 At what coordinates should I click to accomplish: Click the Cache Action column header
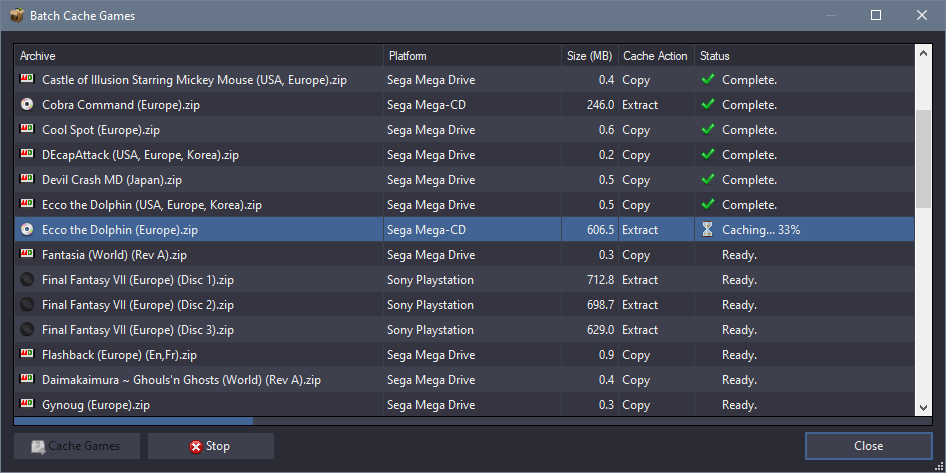[655, 56]
